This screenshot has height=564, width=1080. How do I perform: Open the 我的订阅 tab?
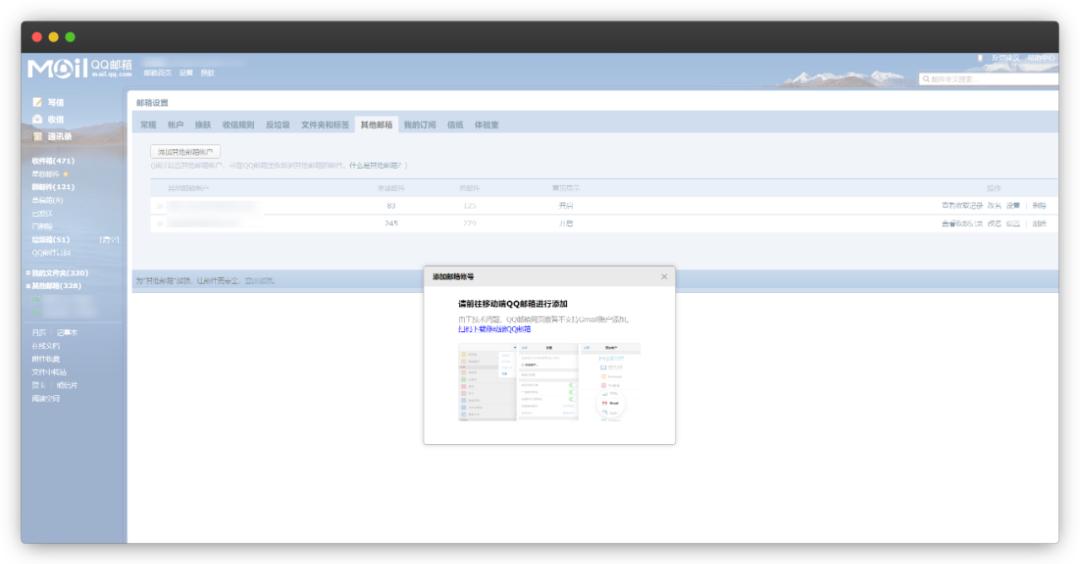coord(419,125)
